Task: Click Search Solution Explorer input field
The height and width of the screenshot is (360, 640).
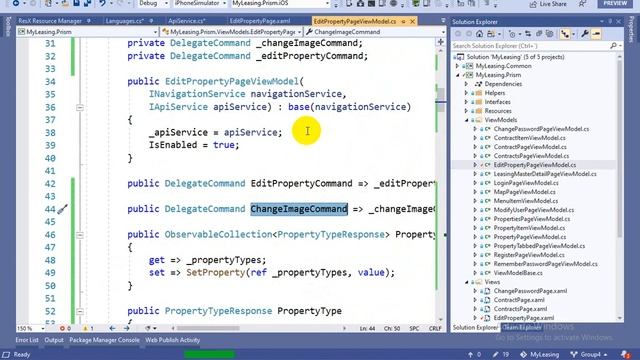Action: click(x=530, y=46)
